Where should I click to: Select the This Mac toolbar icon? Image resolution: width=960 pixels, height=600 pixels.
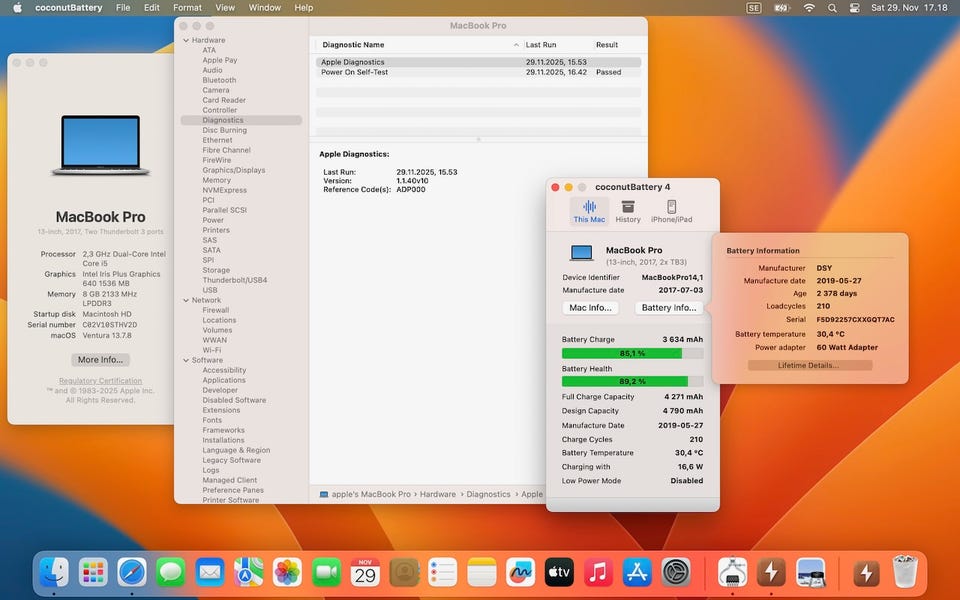tap(589, 212)
